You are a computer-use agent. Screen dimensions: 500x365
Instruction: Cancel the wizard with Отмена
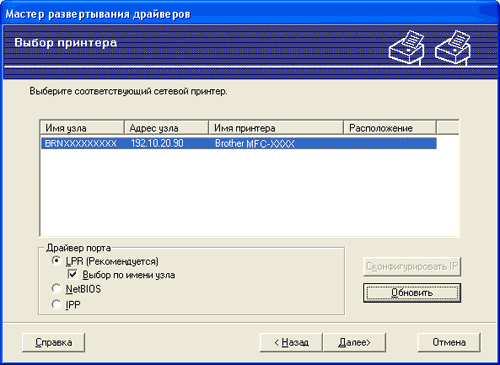[449, 342]
